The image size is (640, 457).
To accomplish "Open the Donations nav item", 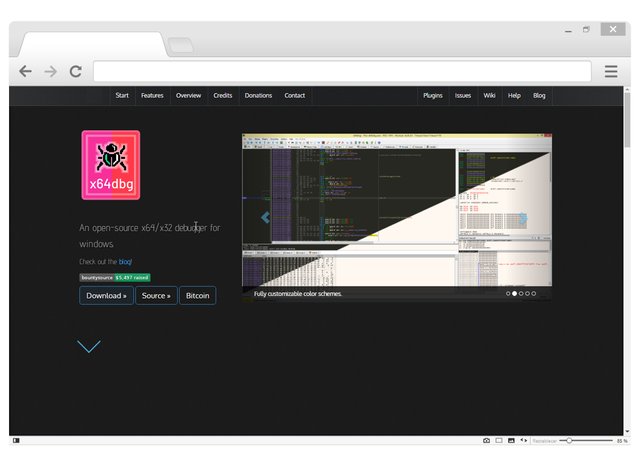I will click(x=258, y=95).
